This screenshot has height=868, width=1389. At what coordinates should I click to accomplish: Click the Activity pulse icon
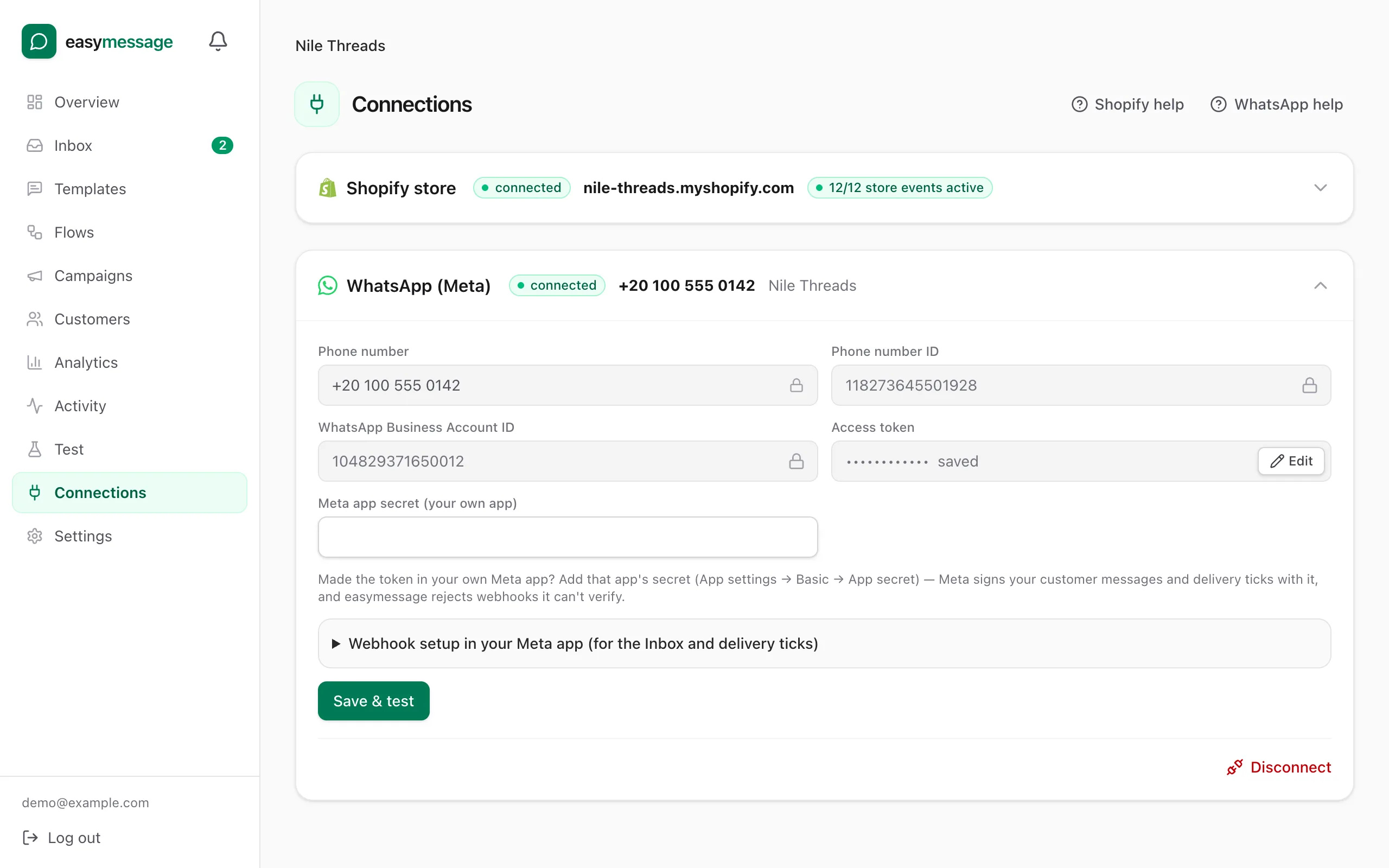coord(34,406)
